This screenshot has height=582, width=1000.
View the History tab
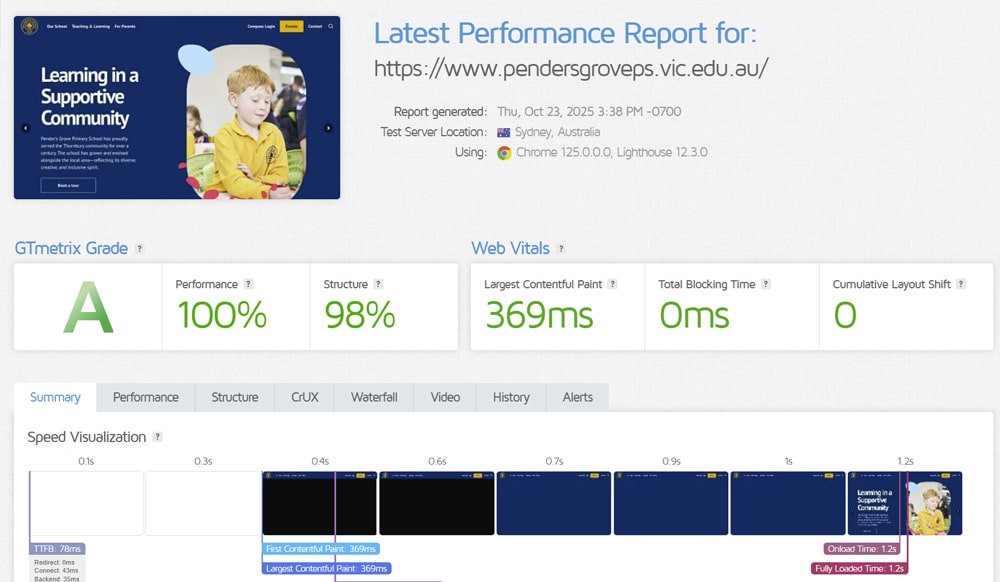[511, 397]
